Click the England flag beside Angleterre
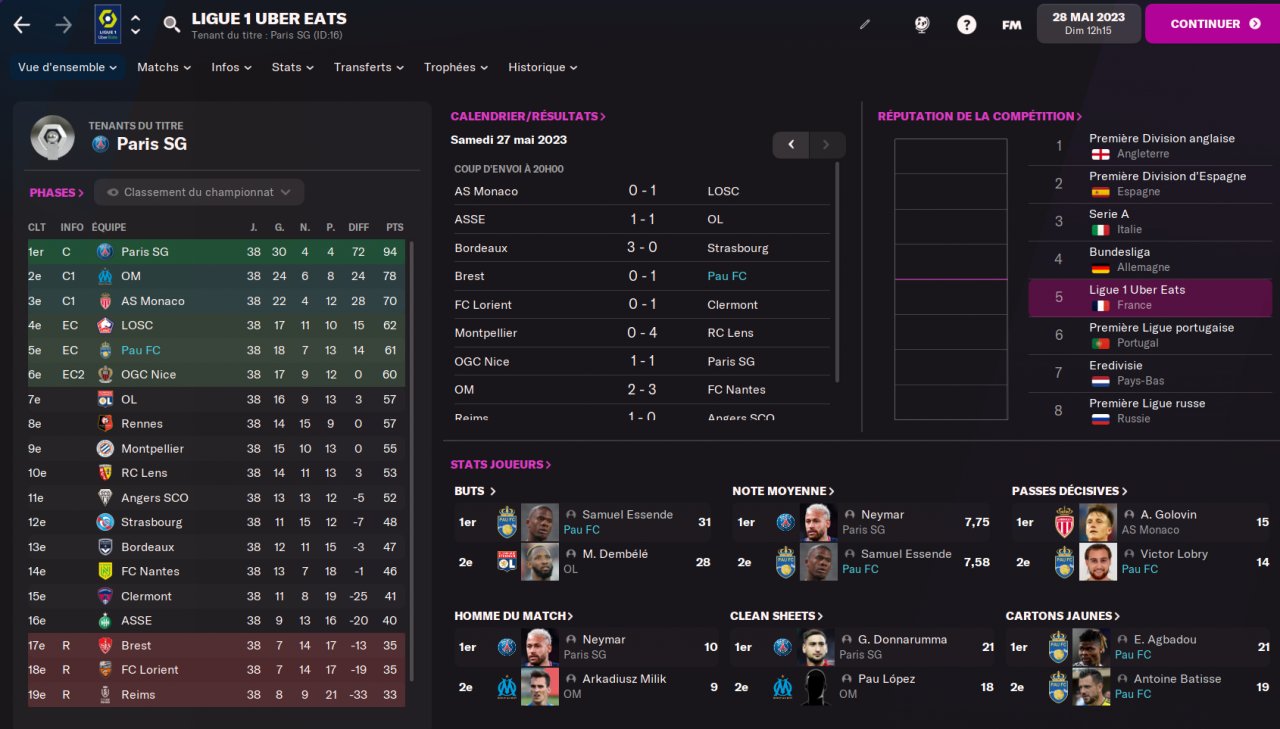 tap(1100, 154)
